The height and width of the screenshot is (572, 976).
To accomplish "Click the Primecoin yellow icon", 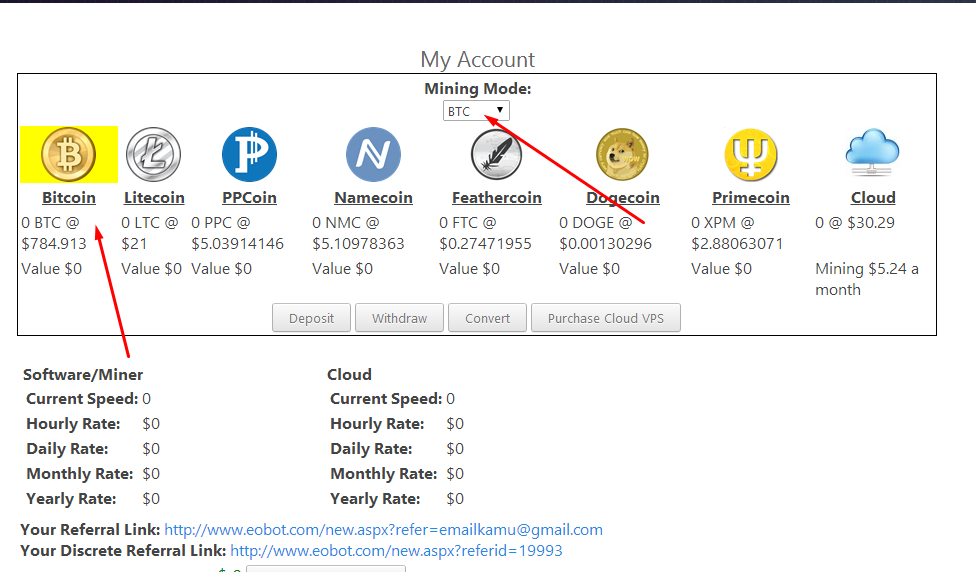I will tap(750, 155).
